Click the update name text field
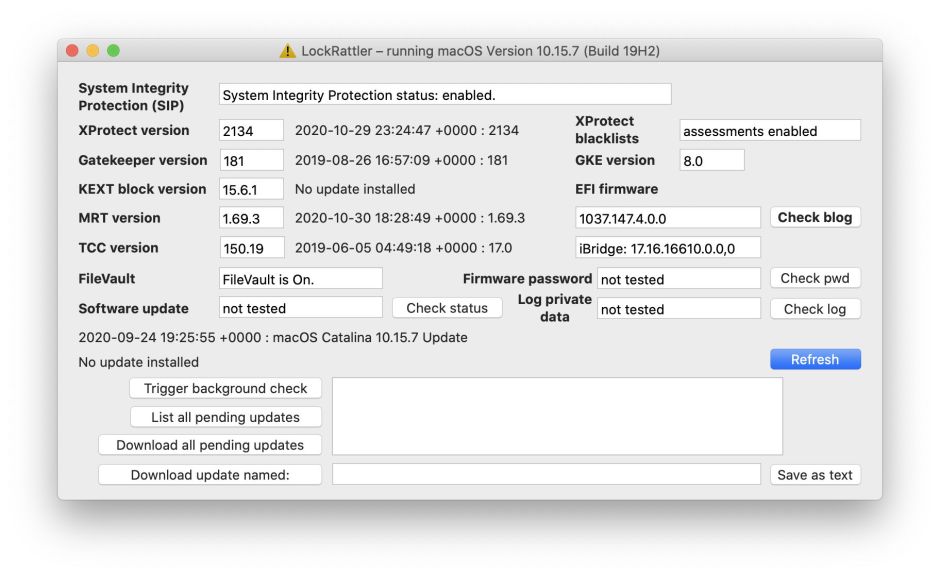Viewport: 940px width, 576px height. (546, 475)
